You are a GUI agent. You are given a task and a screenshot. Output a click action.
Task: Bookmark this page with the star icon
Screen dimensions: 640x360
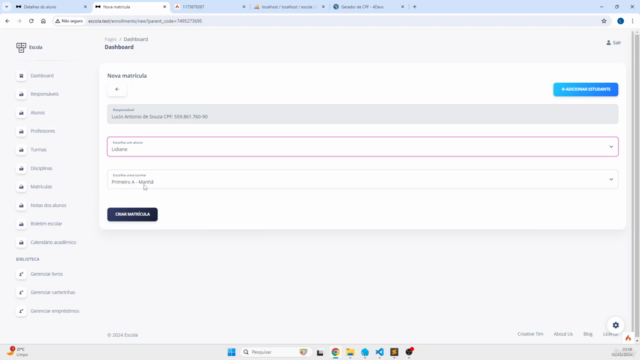(x=604, y=21)
